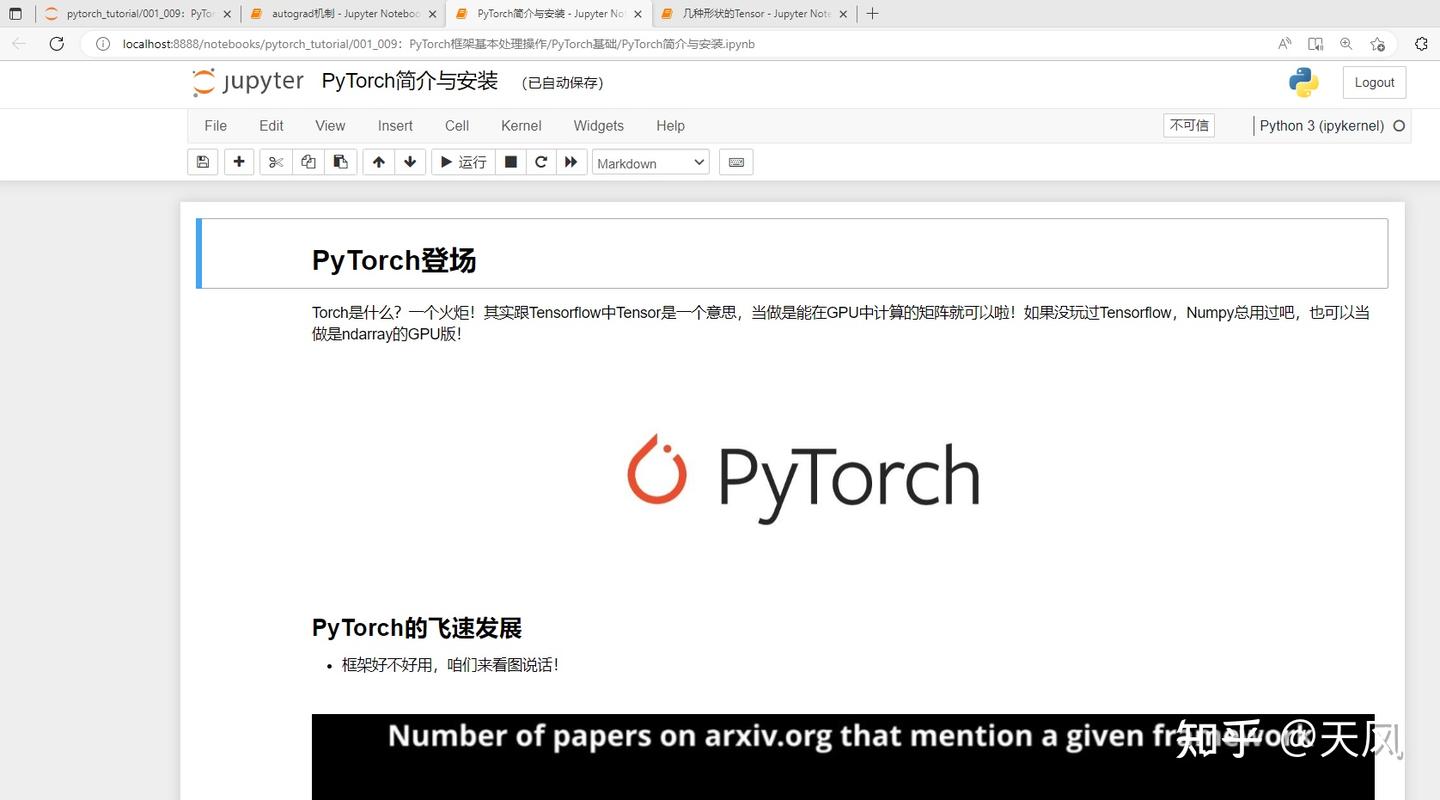Restart the kernel using the refresh icon
Screen dimensions: 1440x800
[x=540, y=161]
